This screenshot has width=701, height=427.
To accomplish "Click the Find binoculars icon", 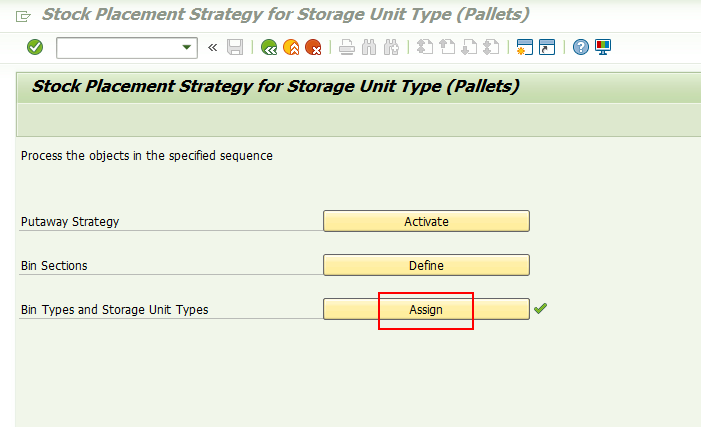I will [x=369, y=47].
